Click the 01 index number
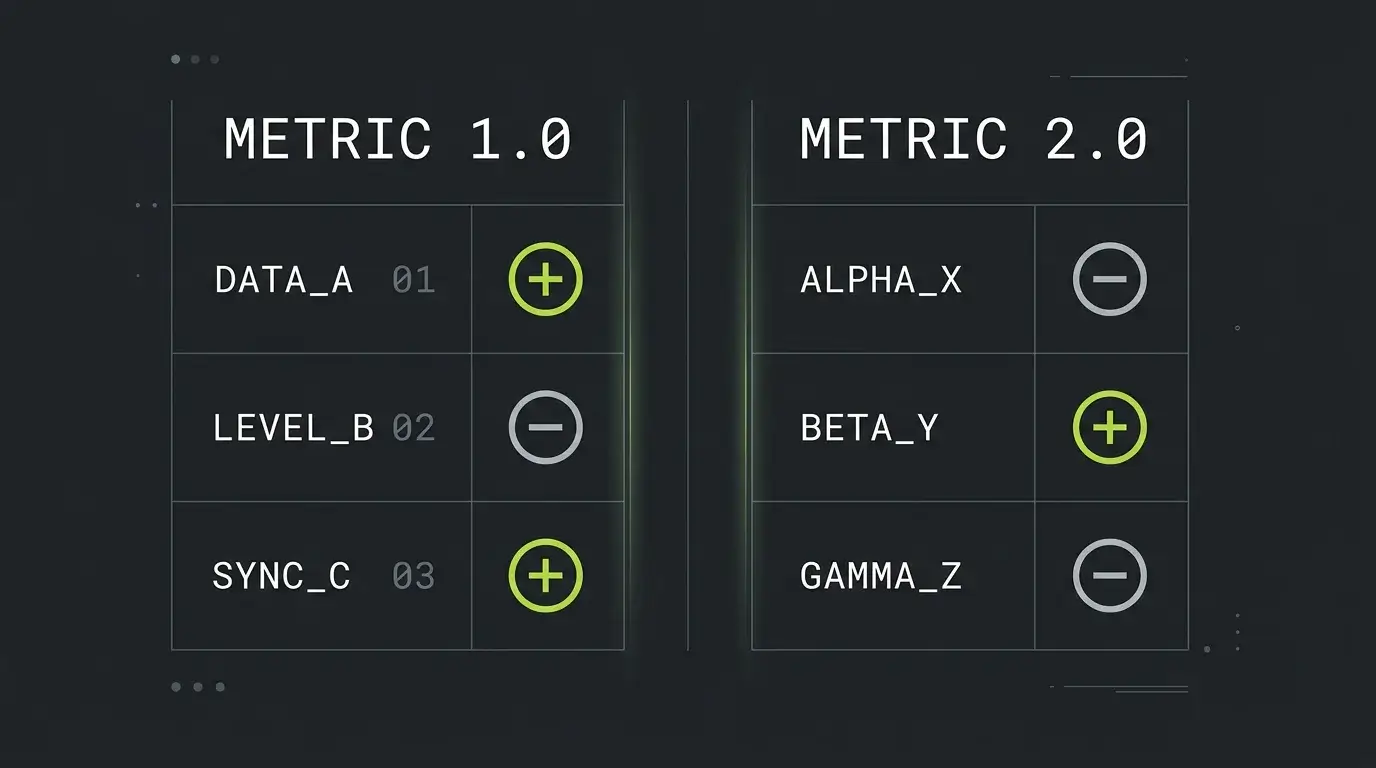Viewport: 1376px width, 768px height. [x=414, y=280]
